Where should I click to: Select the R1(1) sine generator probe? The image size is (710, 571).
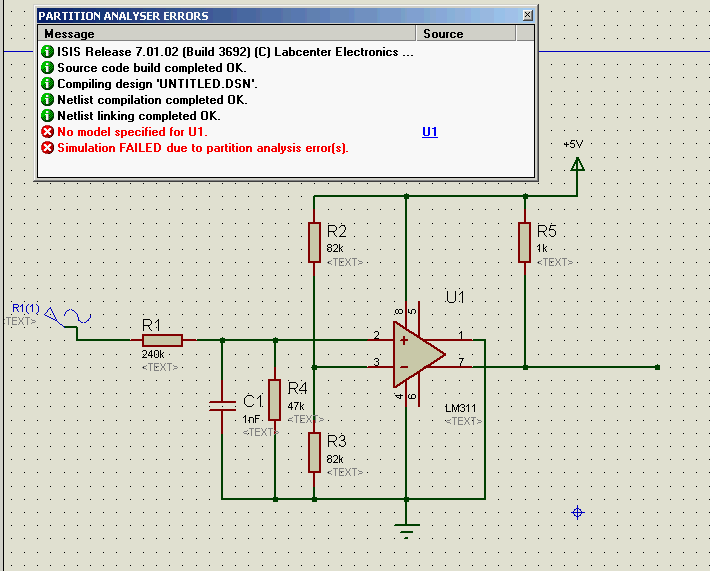pyautogui.click(x=68, y=317)
